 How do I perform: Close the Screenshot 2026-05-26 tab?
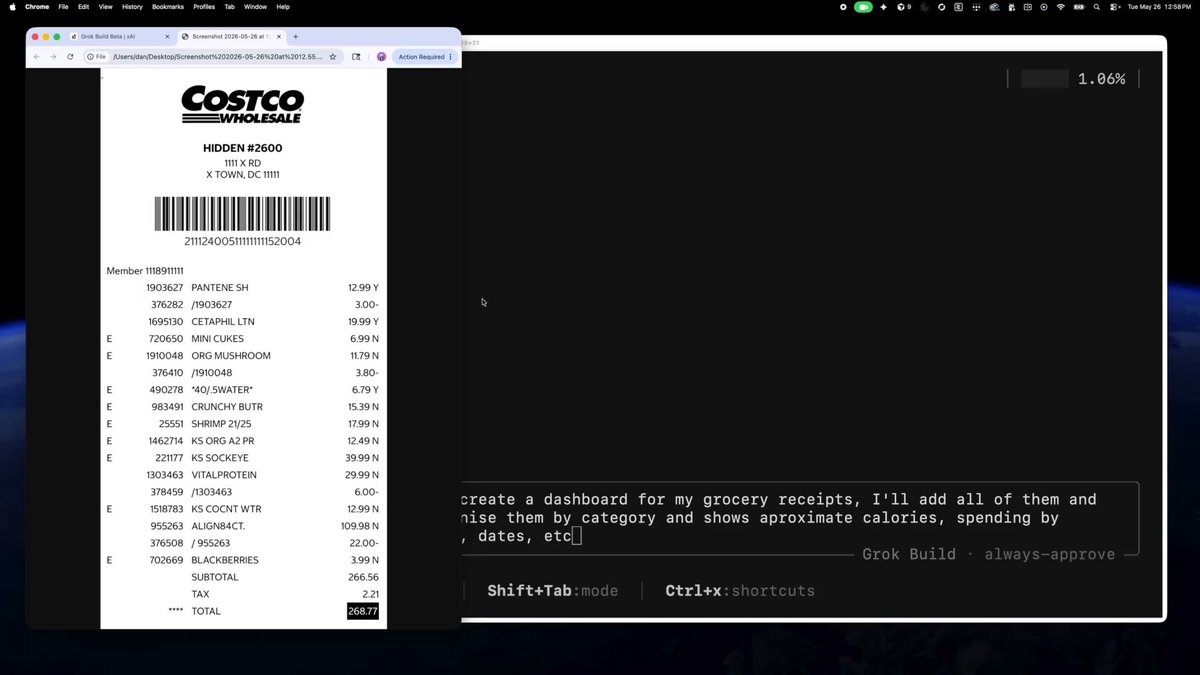click(280, 36)
